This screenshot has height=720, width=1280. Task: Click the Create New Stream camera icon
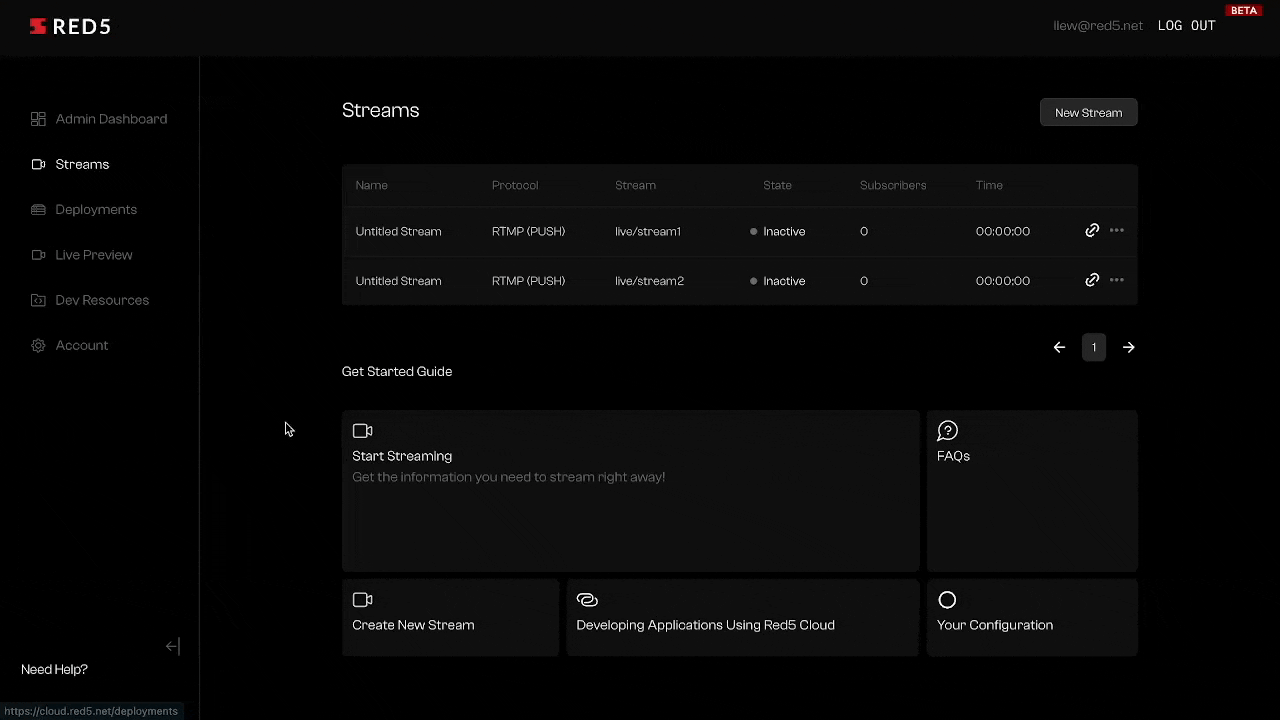point(363,600)
